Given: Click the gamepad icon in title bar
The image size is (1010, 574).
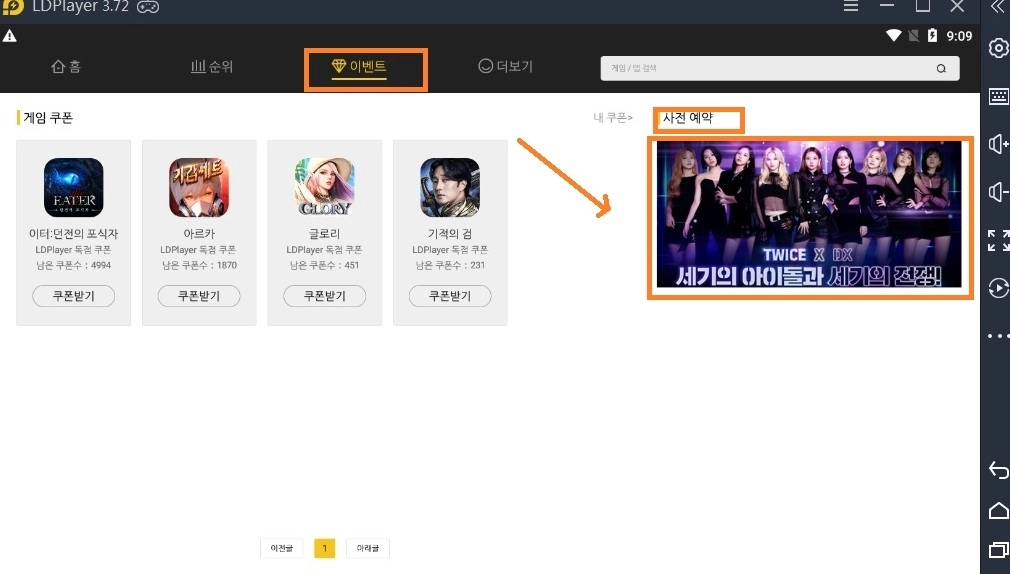Looking at the screenshot, I should [x=148, y=6].
